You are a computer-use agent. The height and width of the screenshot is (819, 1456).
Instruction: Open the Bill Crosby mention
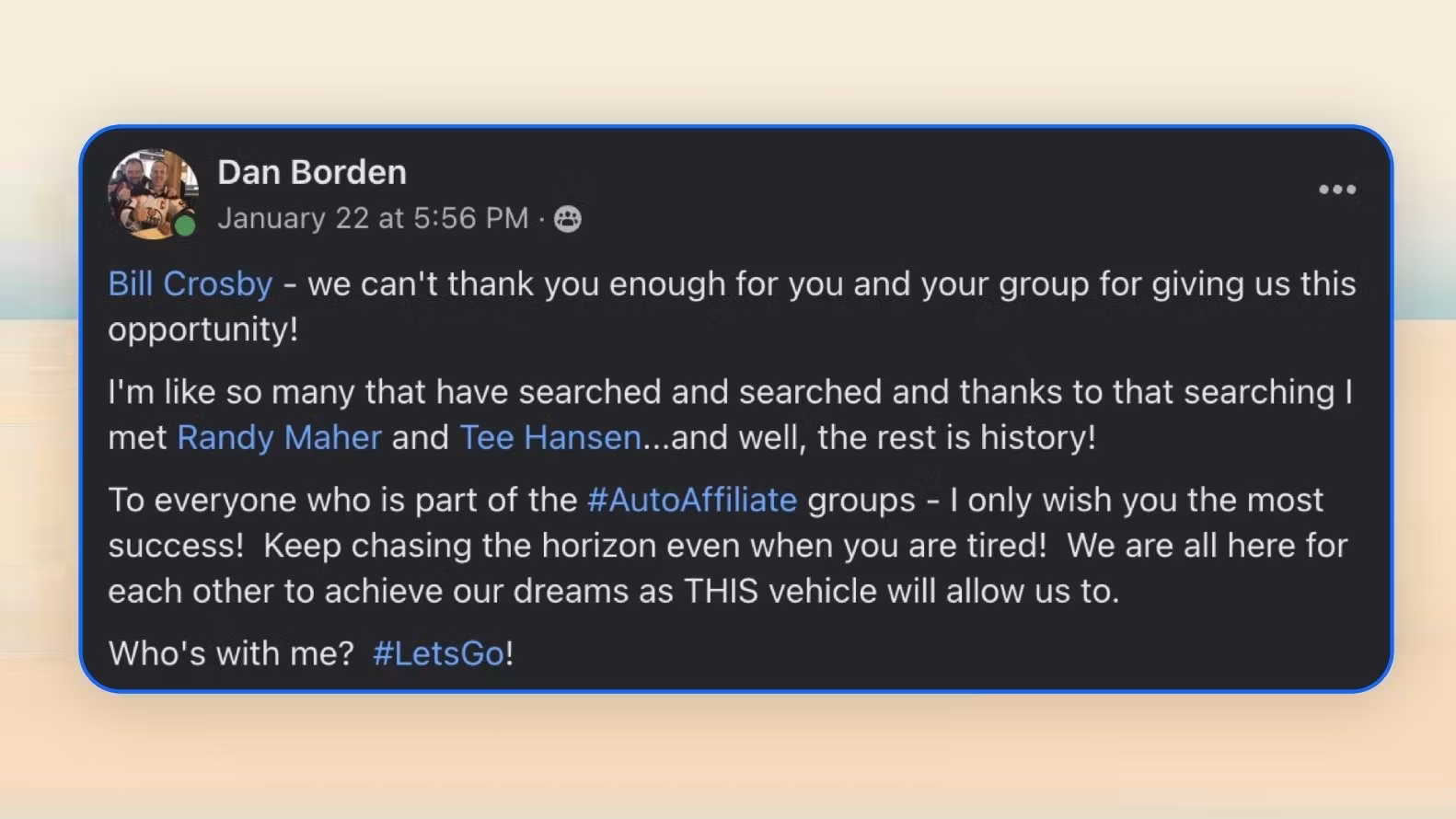pos(190,283)
